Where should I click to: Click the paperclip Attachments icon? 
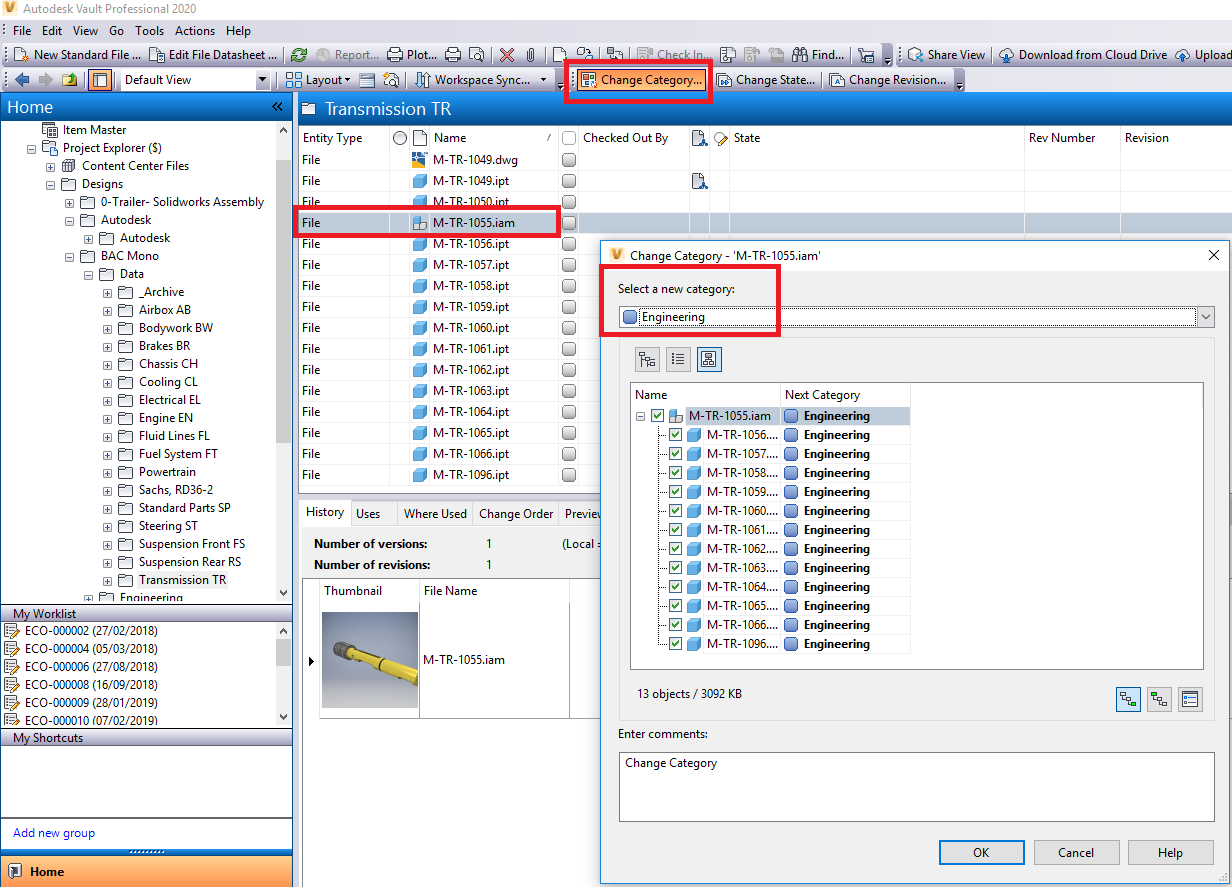[x=531, y=55]
